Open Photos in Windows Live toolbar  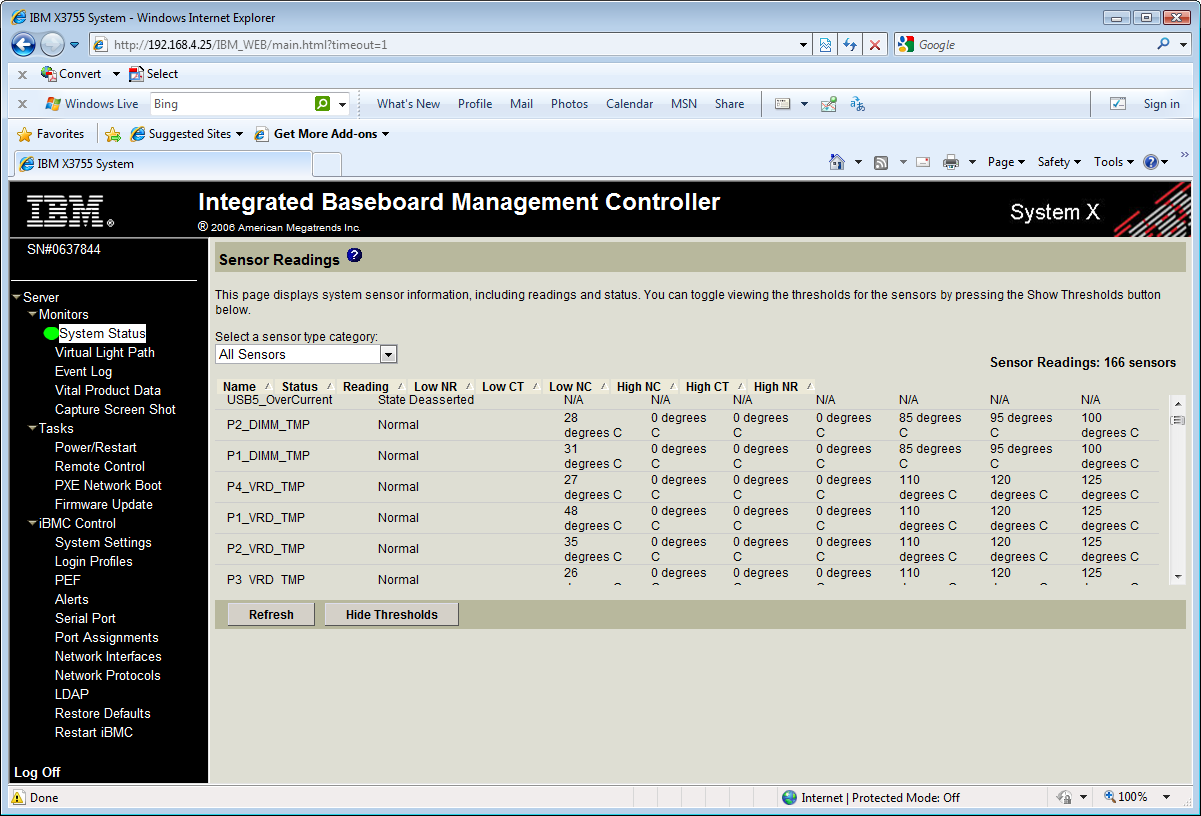point(569,104)
